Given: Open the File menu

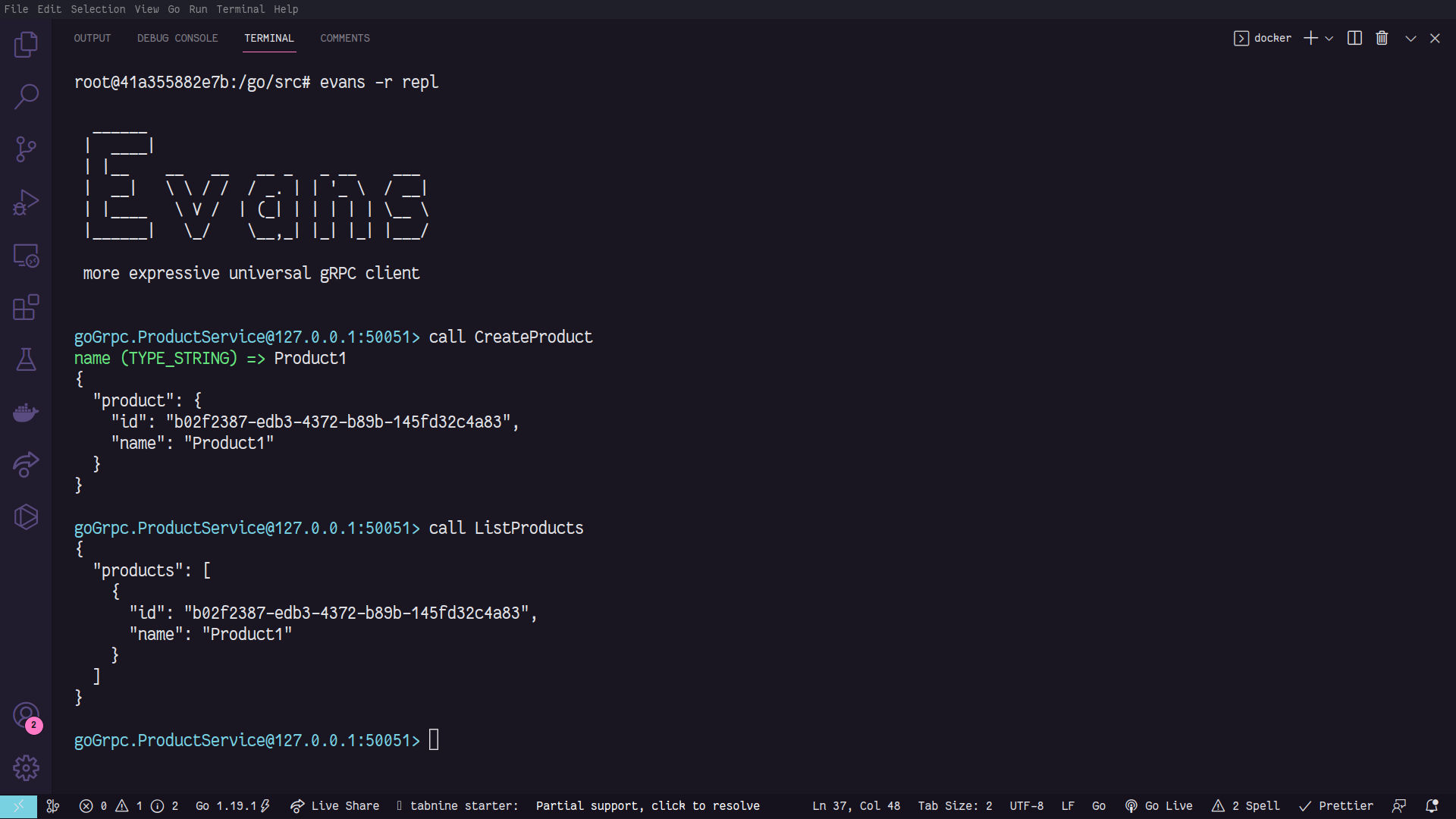Looking at the screenshot, I should pyautogui.click(x=16, y=9).
